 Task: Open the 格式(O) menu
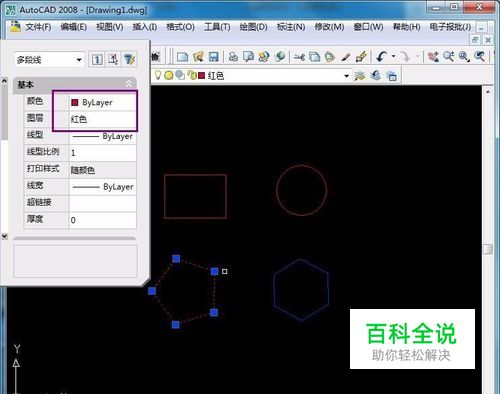(180, 27)
